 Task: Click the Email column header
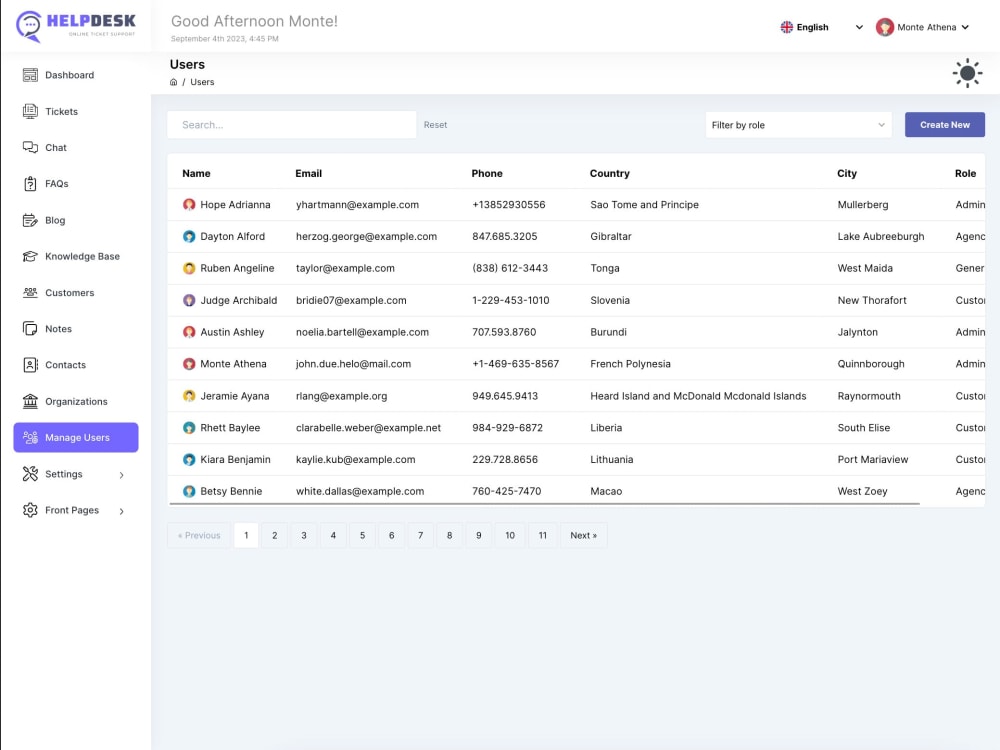[x=308, y=173]
